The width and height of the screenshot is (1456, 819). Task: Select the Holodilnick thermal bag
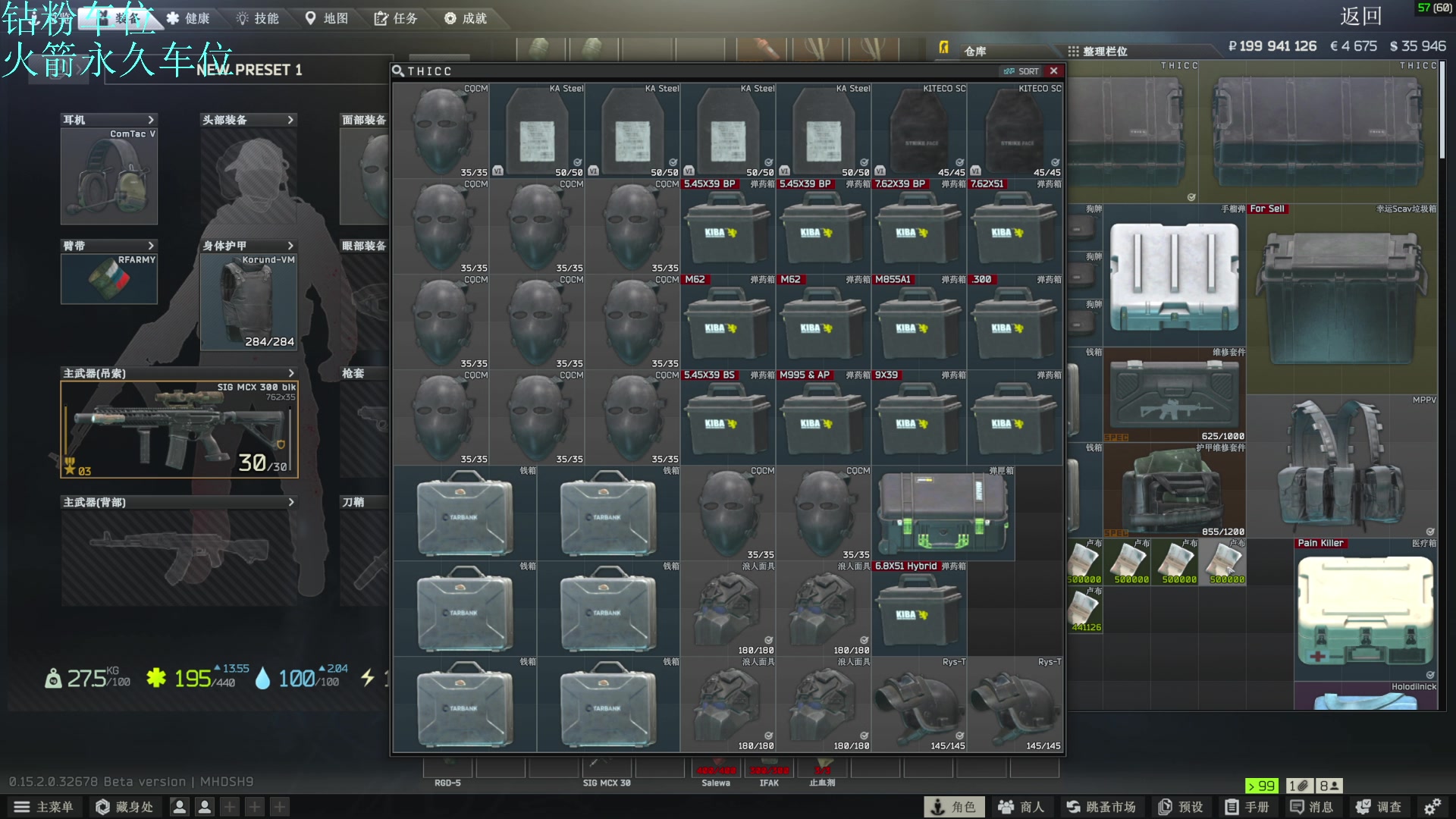coord(1366,696)
